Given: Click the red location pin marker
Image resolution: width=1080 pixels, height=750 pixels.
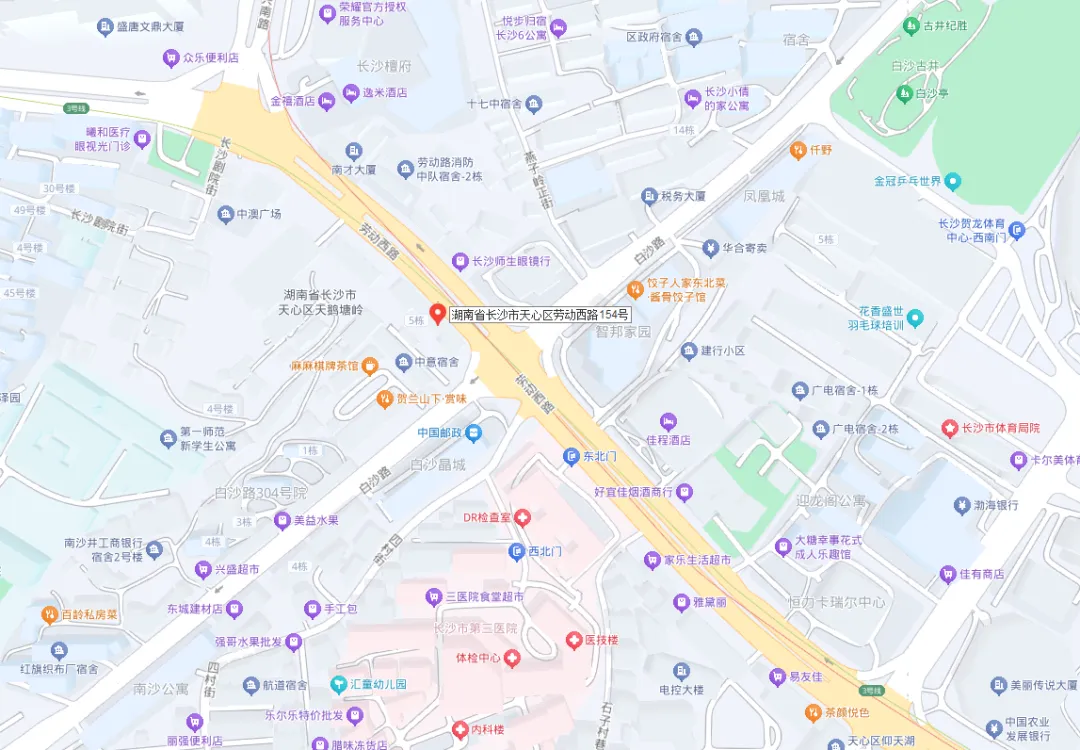Looking at the screenshot, I should coord(437,314).
